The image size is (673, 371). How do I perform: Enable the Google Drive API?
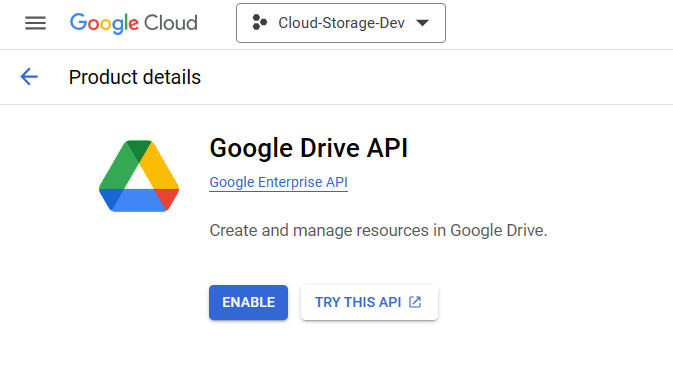(249, 302)
